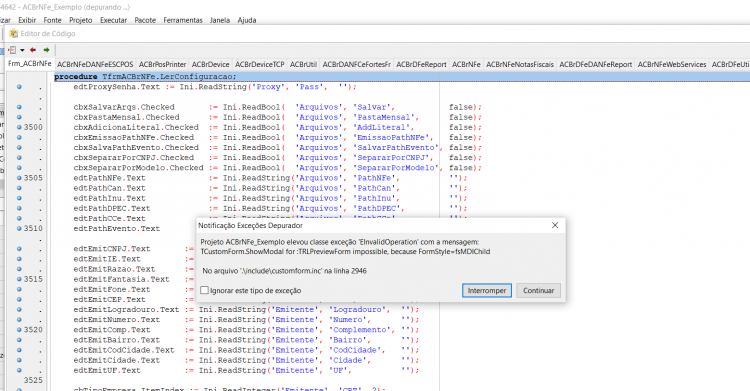Tick 'Ignorar este tipo de exceção' checkbox

point(204,290)
